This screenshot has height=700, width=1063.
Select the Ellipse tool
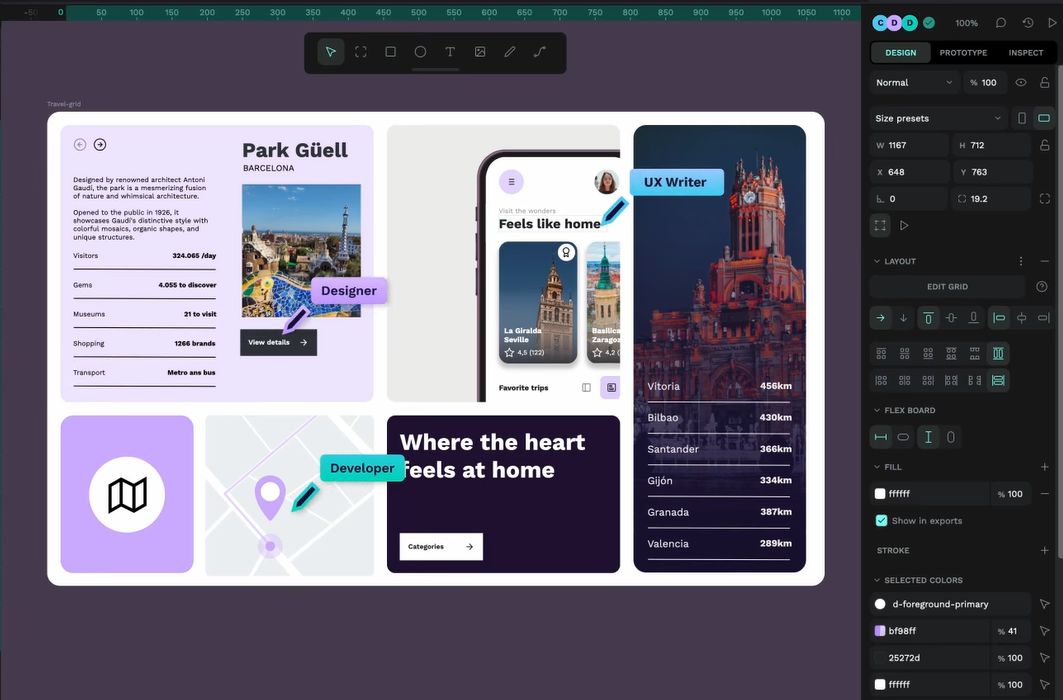[420, 52]
